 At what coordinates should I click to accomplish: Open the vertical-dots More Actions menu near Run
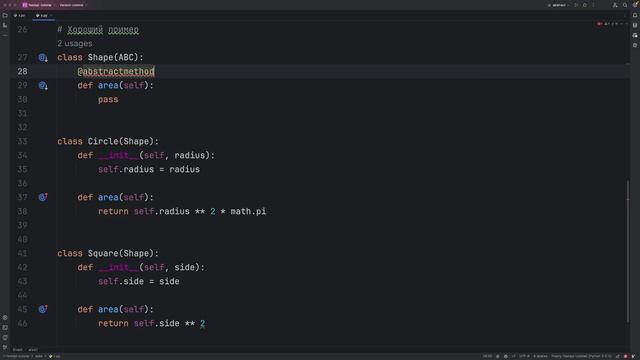pos(593,5)
